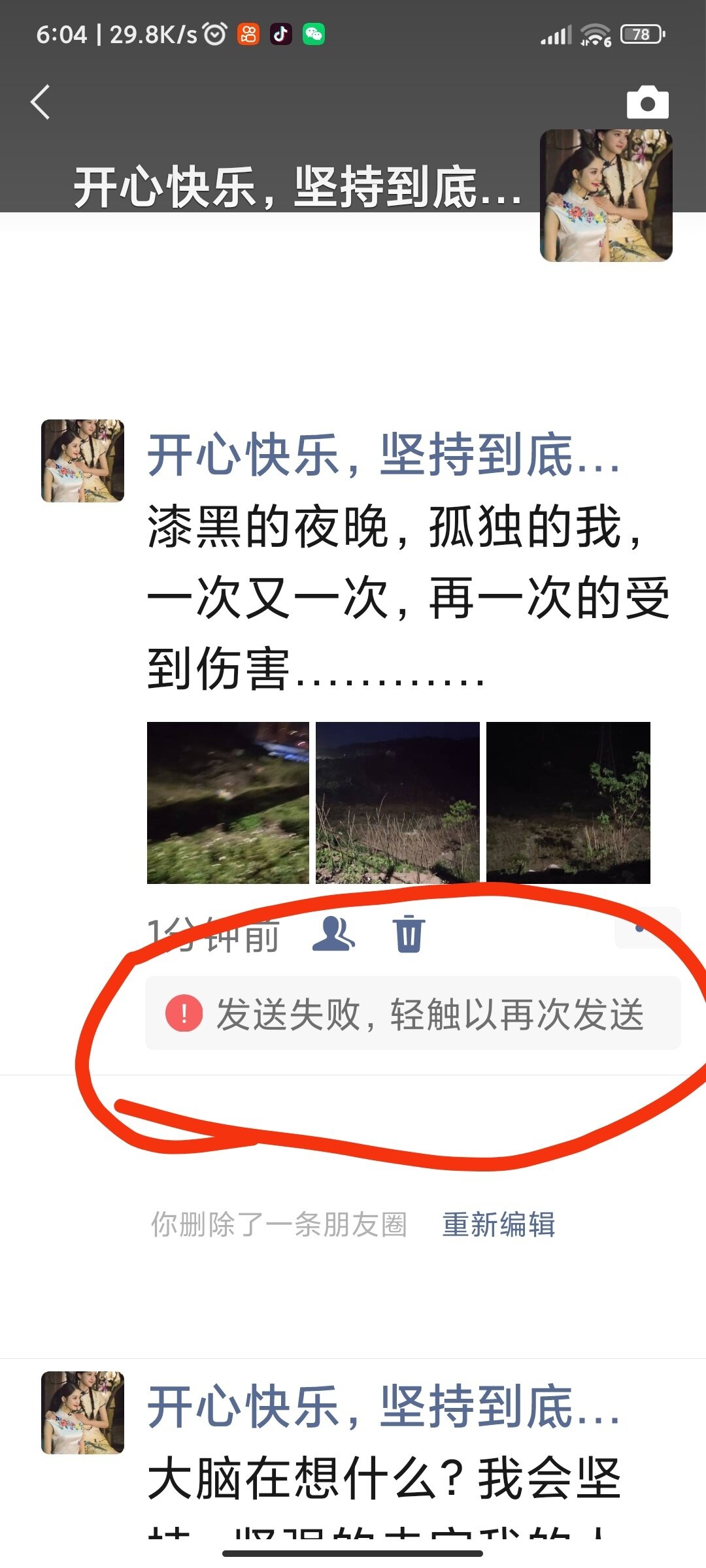
Task: Tap the TikTok icon in status bar
Action: point(281,34)
